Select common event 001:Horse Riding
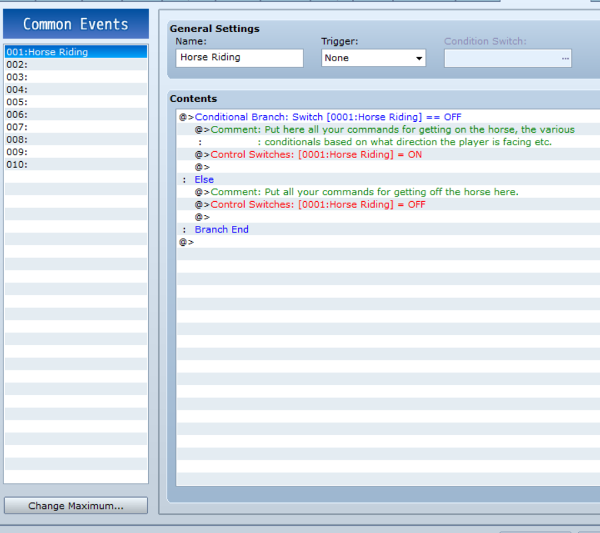This screenshot has height=533, width=600. (76, 52)
